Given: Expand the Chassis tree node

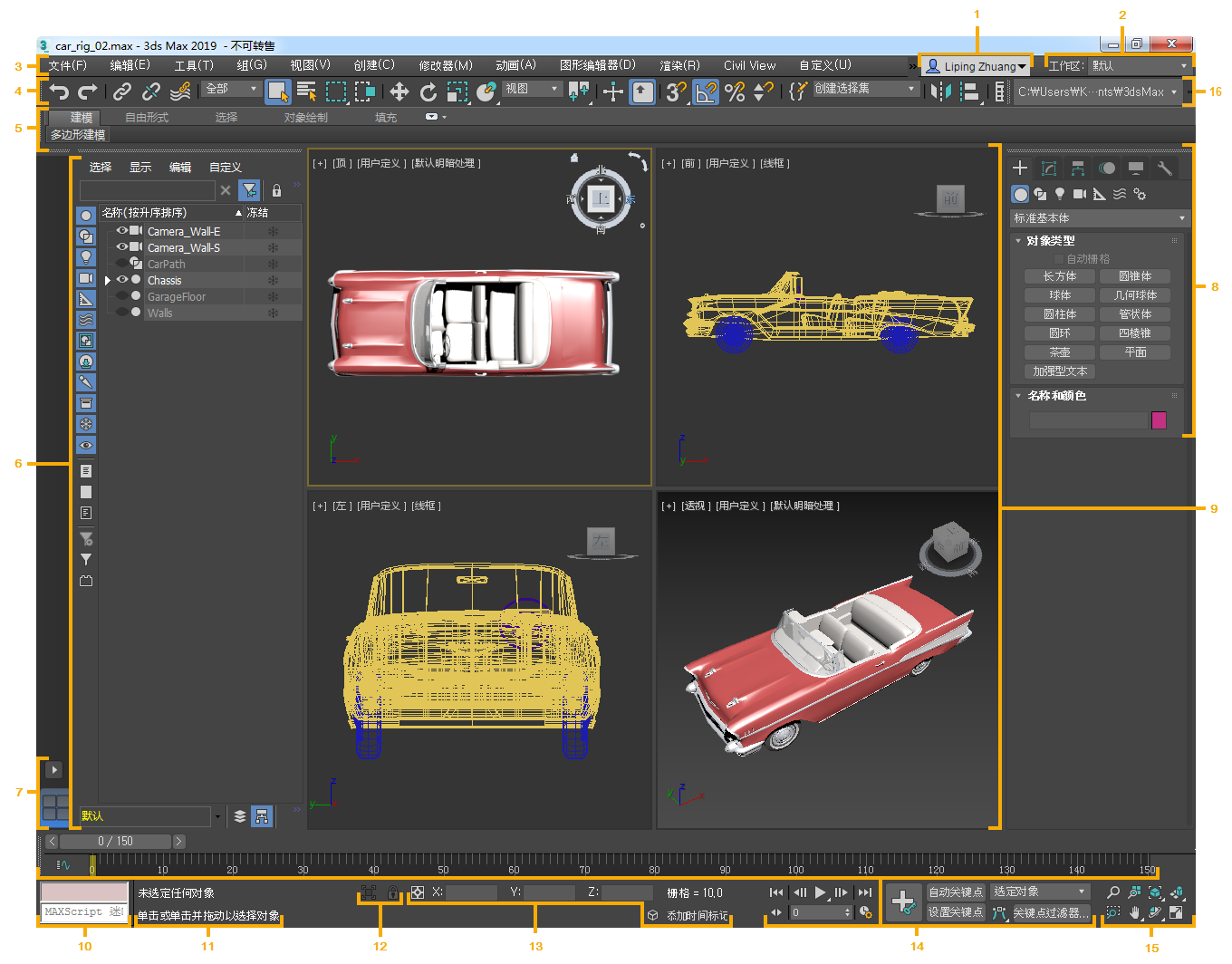Looking at the screenshot, I should click(x=108, y=281).
